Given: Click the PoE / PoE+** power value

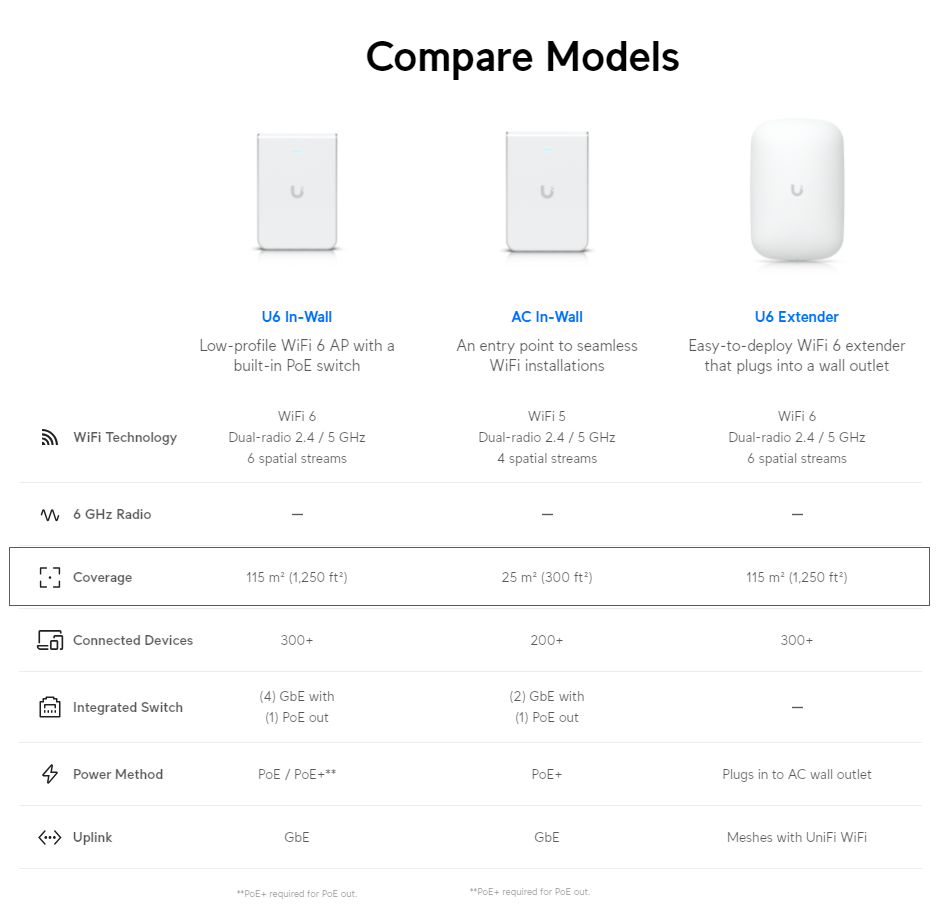Looking at the screenshot, I should tap(297, 774).
